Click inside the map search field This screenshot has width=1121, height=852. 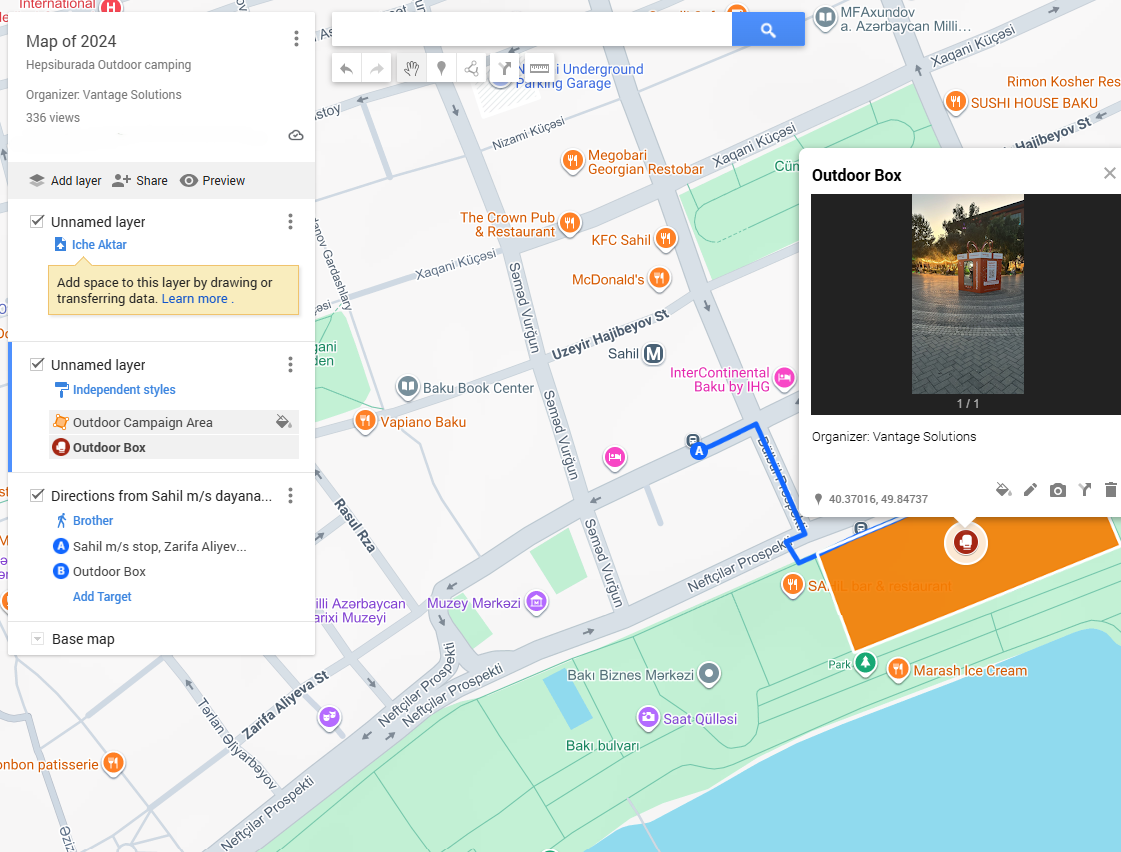(531, 30)
